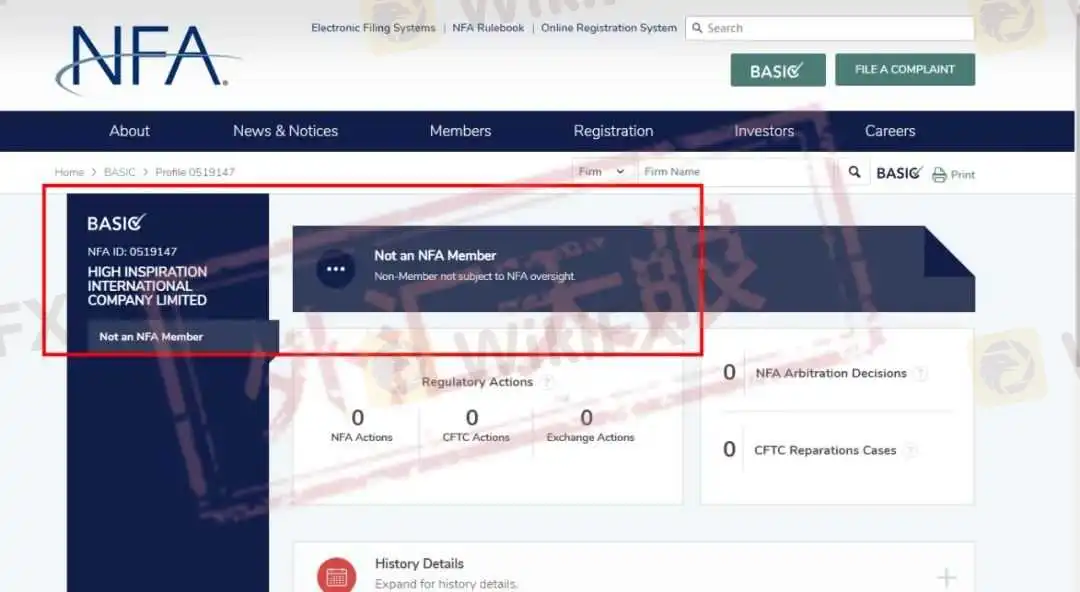Click CFTC Reparations Cases label

(x=825, y=450)
